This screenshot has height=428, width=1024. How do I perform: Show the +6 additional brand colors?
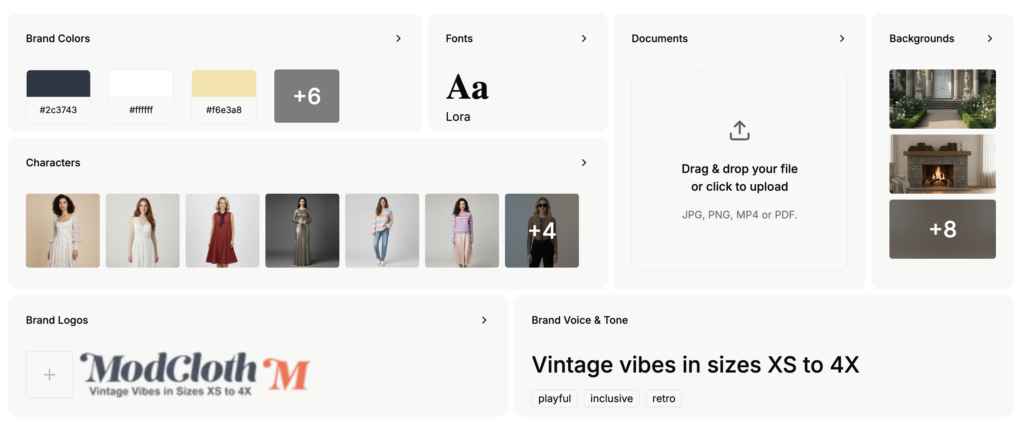[x=307, y=96]
